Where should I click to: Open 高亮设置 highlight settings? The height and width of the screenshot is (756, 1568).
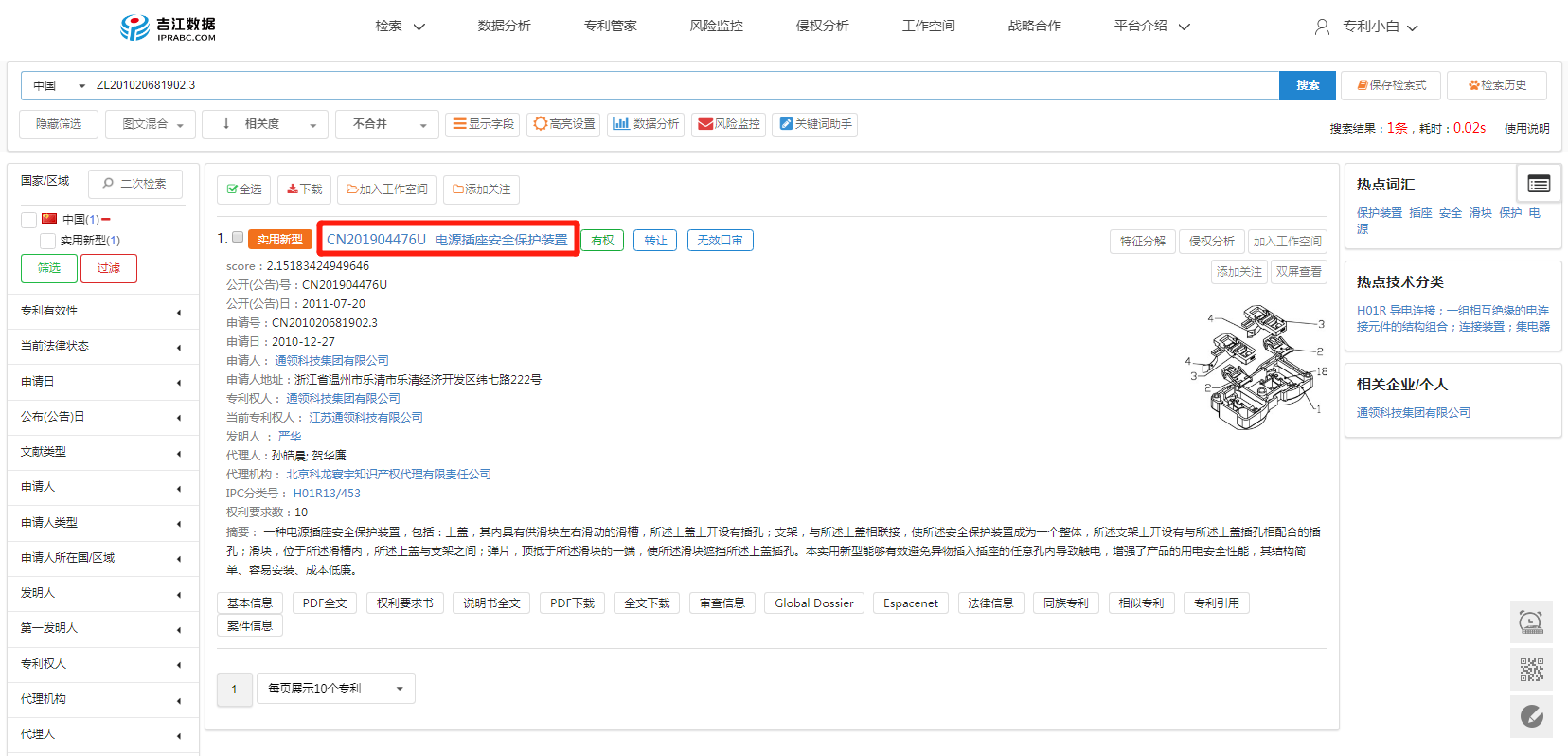click(x=563, y=124)
